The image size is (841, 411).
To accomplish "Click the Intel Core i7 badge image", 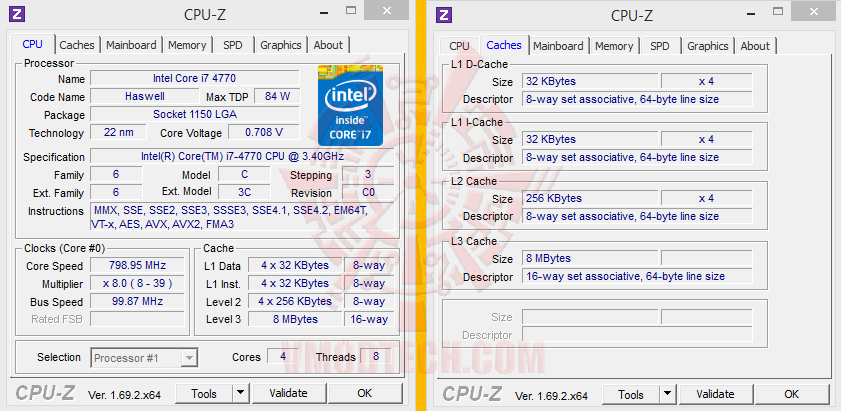I will coord(350,106).
